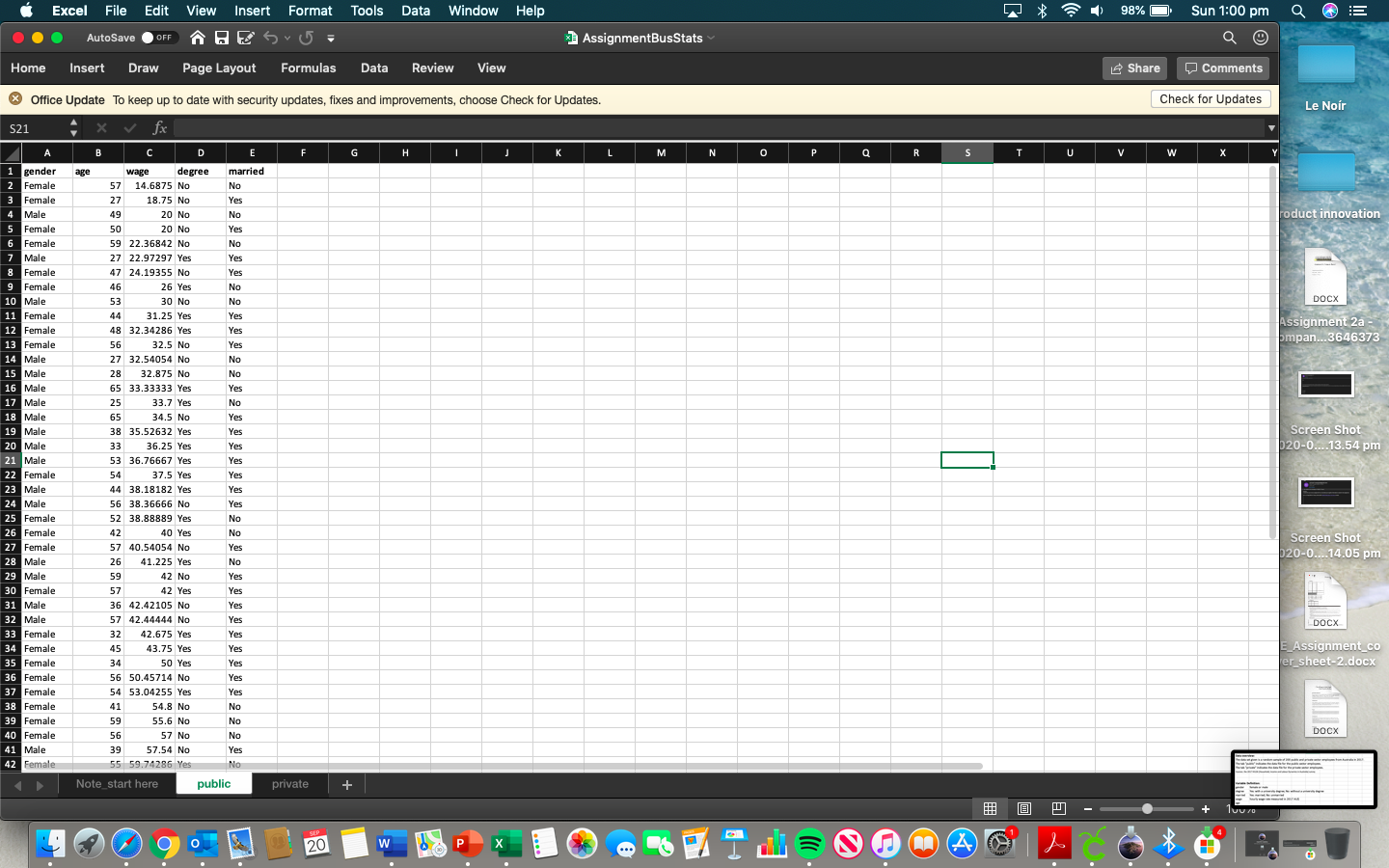Click the Save floppy disk icon
This screenshot has width=1389, height=868.
click(x=222, y=38)
